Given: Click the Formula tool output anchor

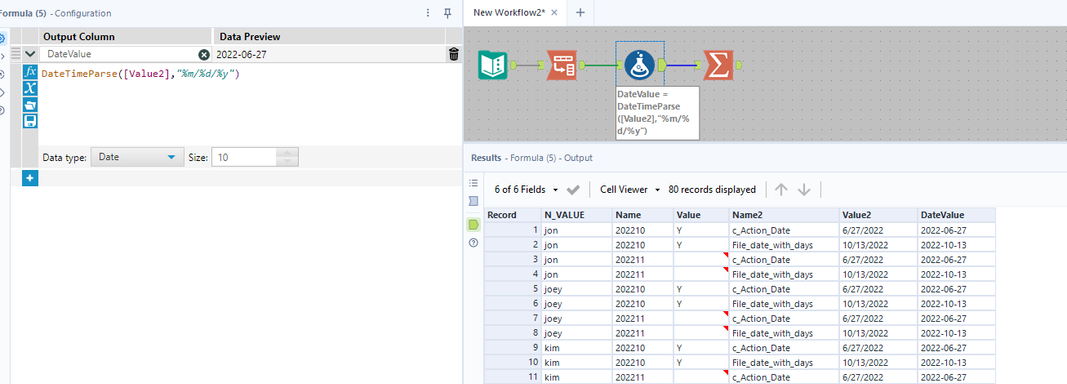Looking at the screenshot, I should (663, 65).
